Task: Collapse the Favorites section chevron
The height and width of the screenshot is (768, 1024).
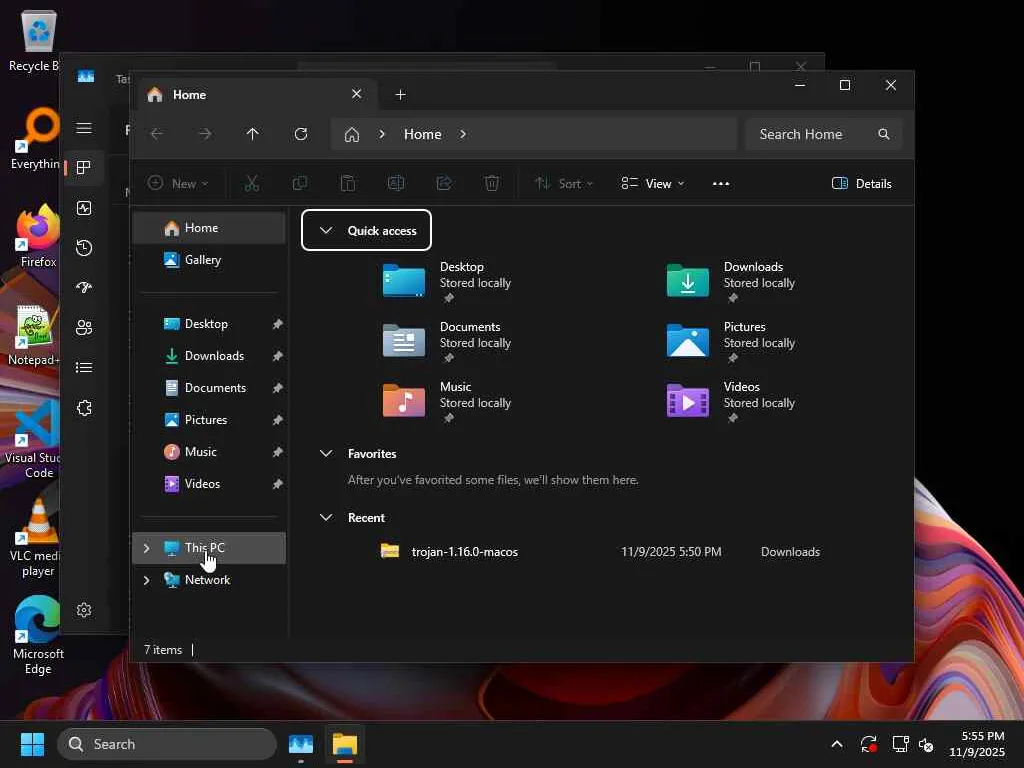Action: tap(326, 453)
